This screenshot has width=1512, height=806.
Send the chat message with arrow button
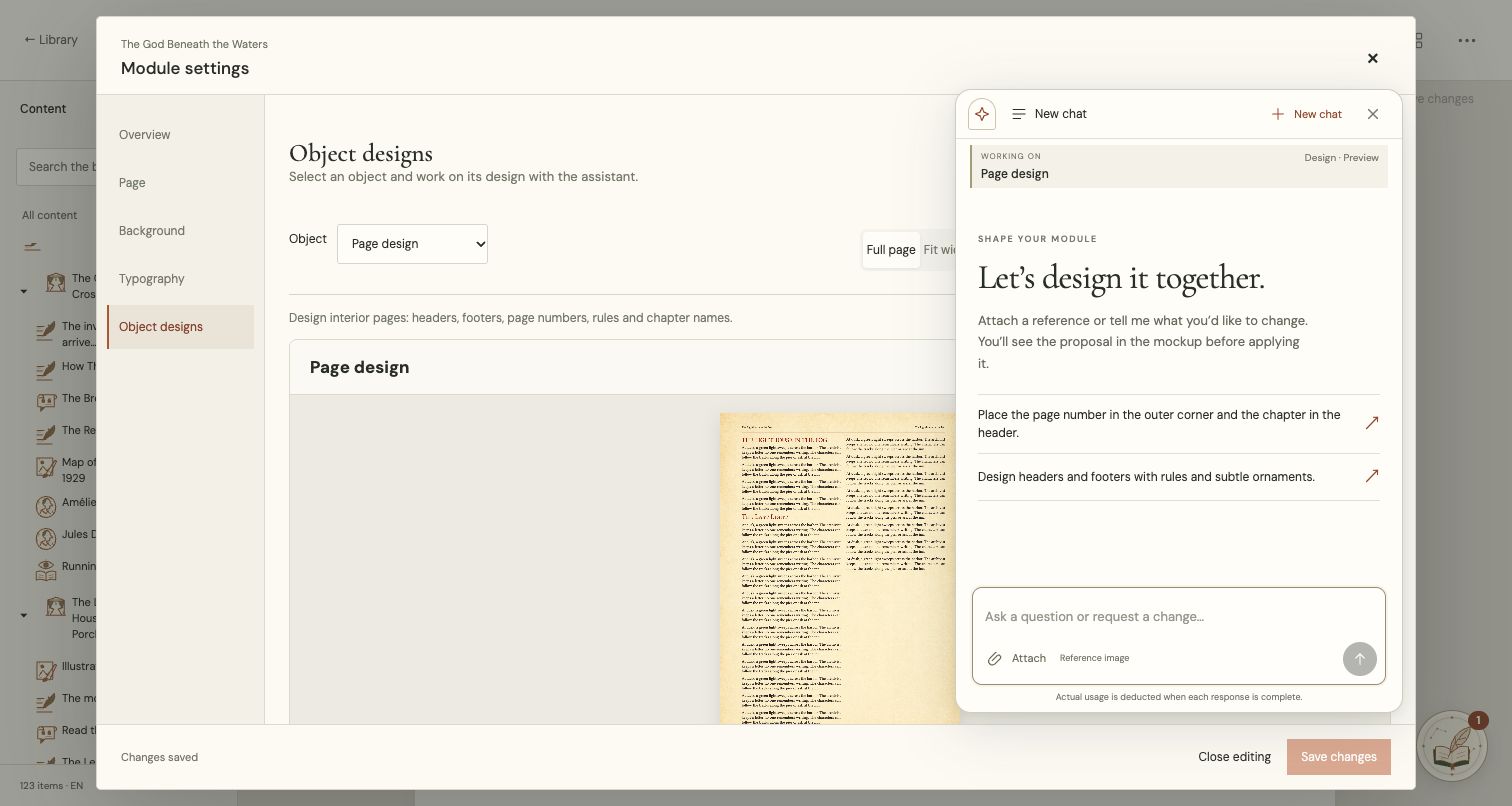1359,658
